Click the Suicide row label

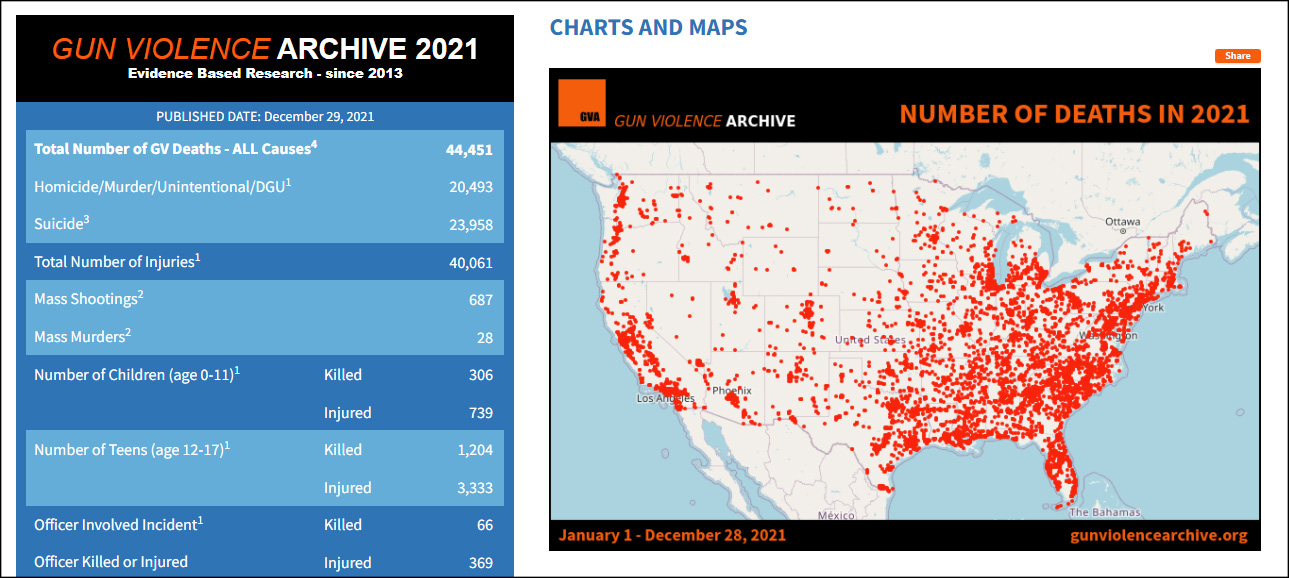tap(62, 223)
